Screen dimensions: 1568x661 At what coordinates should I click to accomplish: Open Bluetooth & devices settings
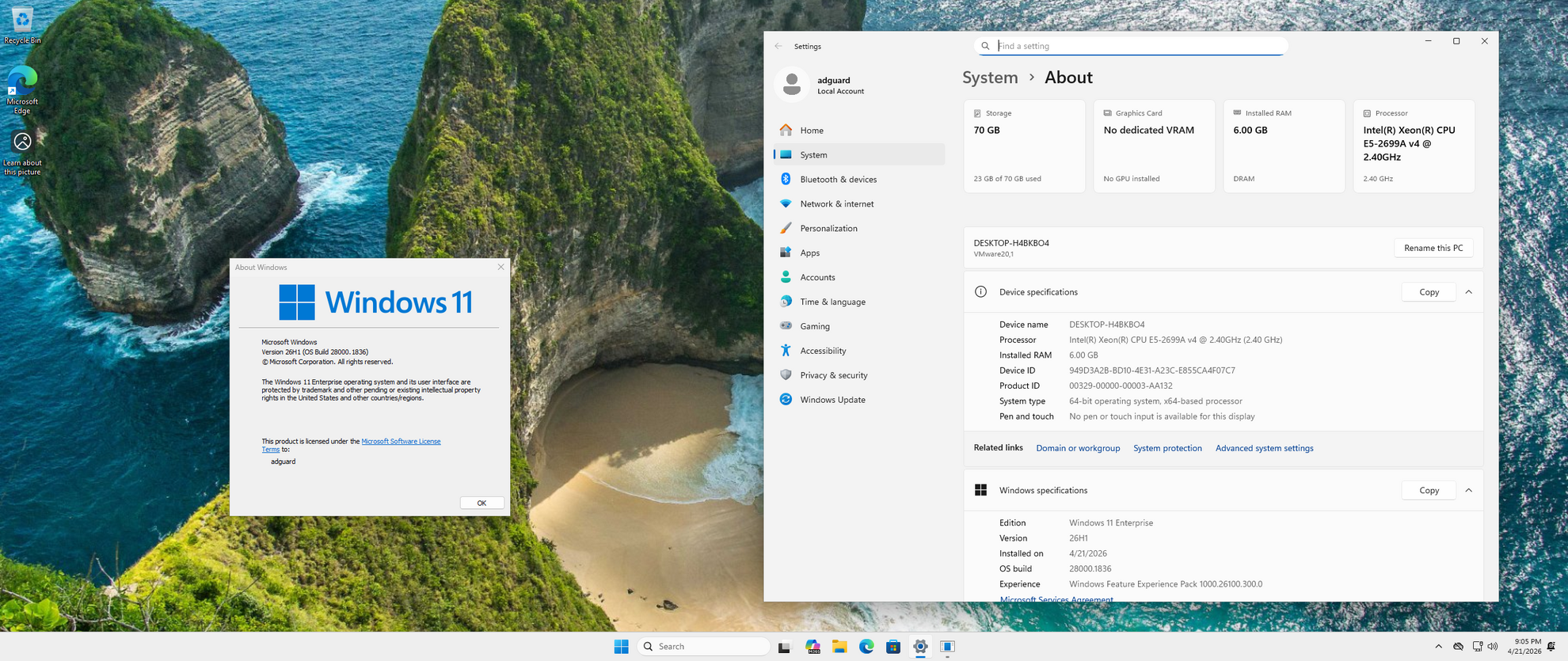(x=838, y=180)
